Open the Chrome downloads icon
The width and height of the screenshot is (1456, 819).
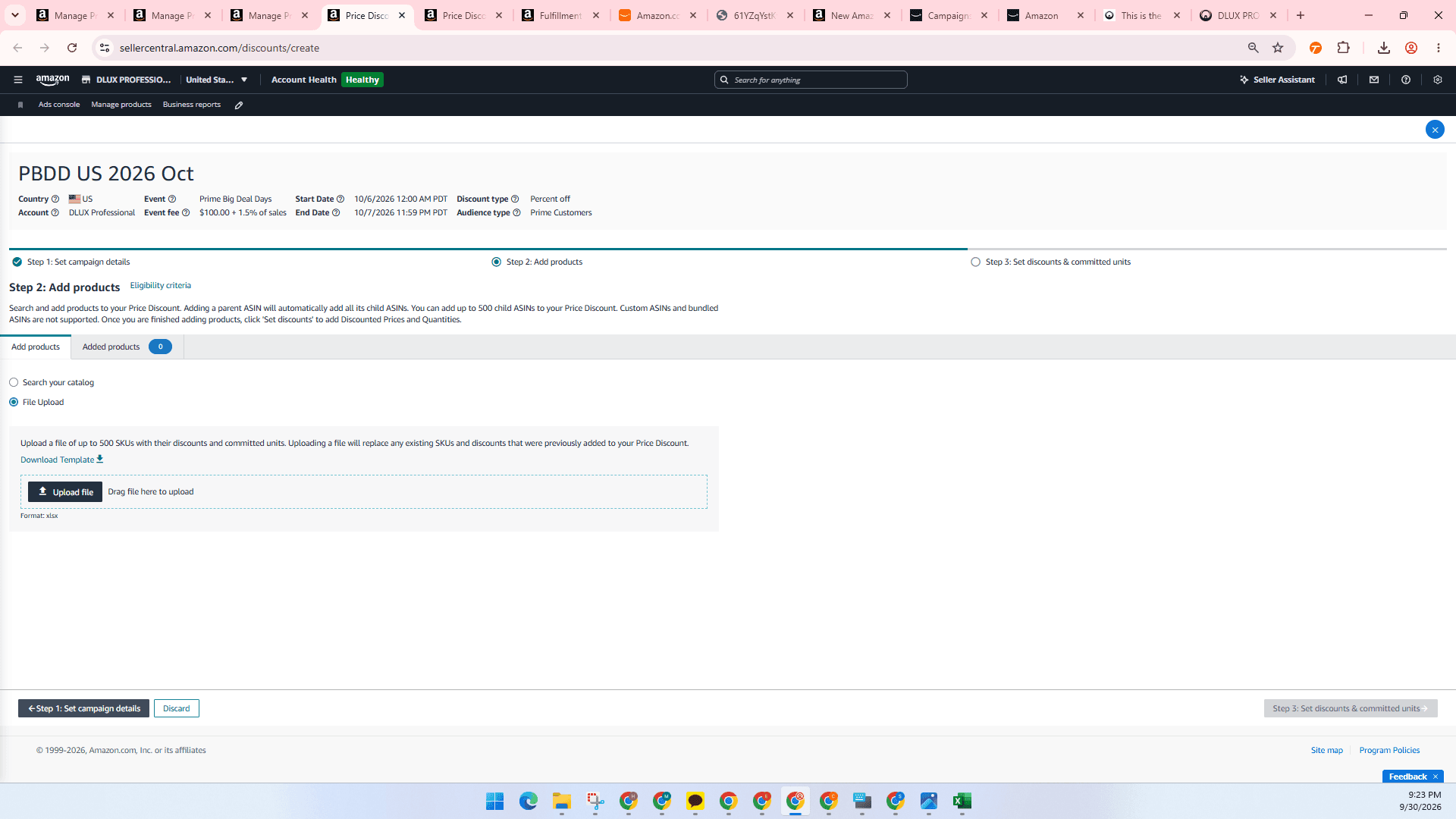1384,48
